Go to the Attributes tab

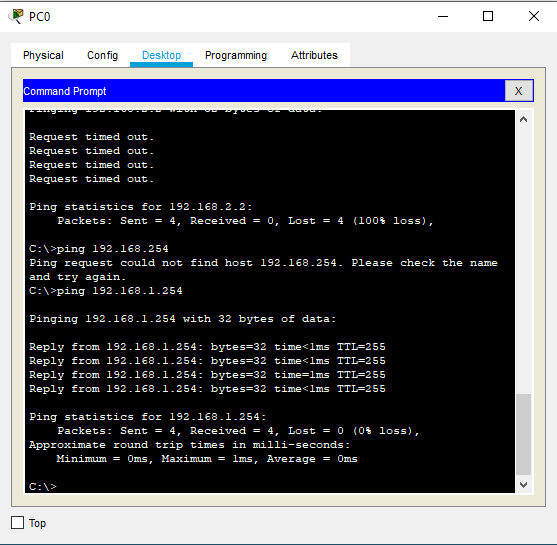coord(314,55)
